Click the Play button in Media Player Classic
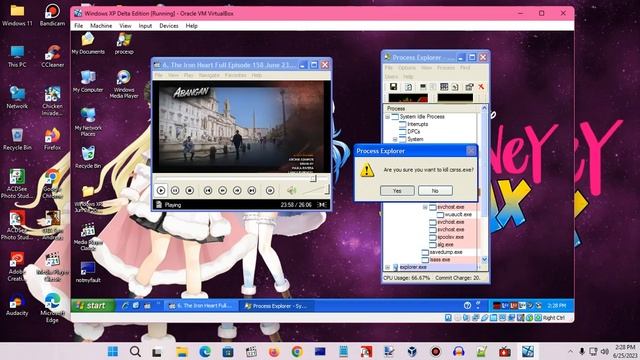This screenshot has width=640, height=360. click(161, 191)
